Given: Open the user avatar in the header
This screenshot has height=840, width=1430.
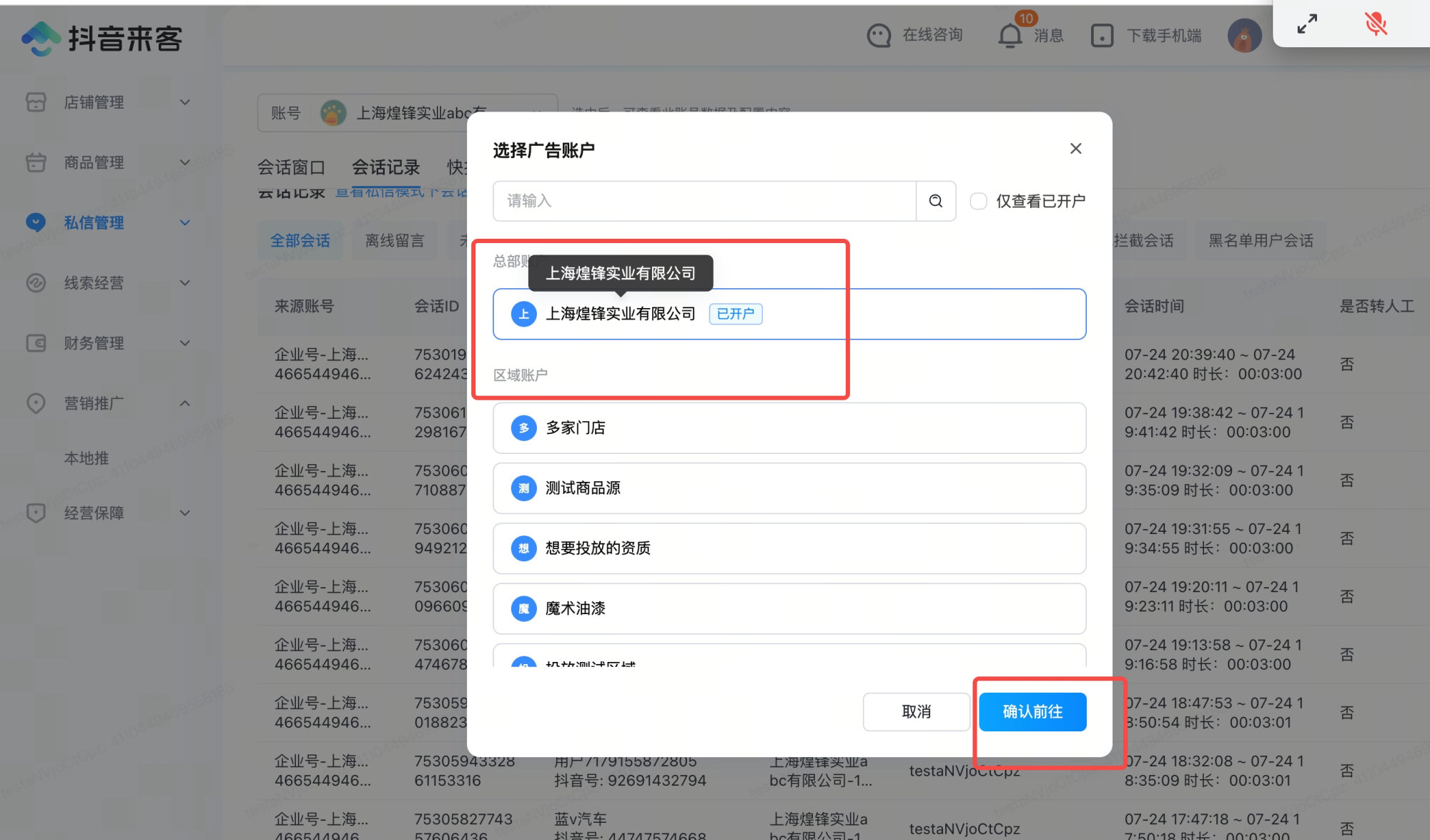Looking at the screenshot, I should (1245, 35).
